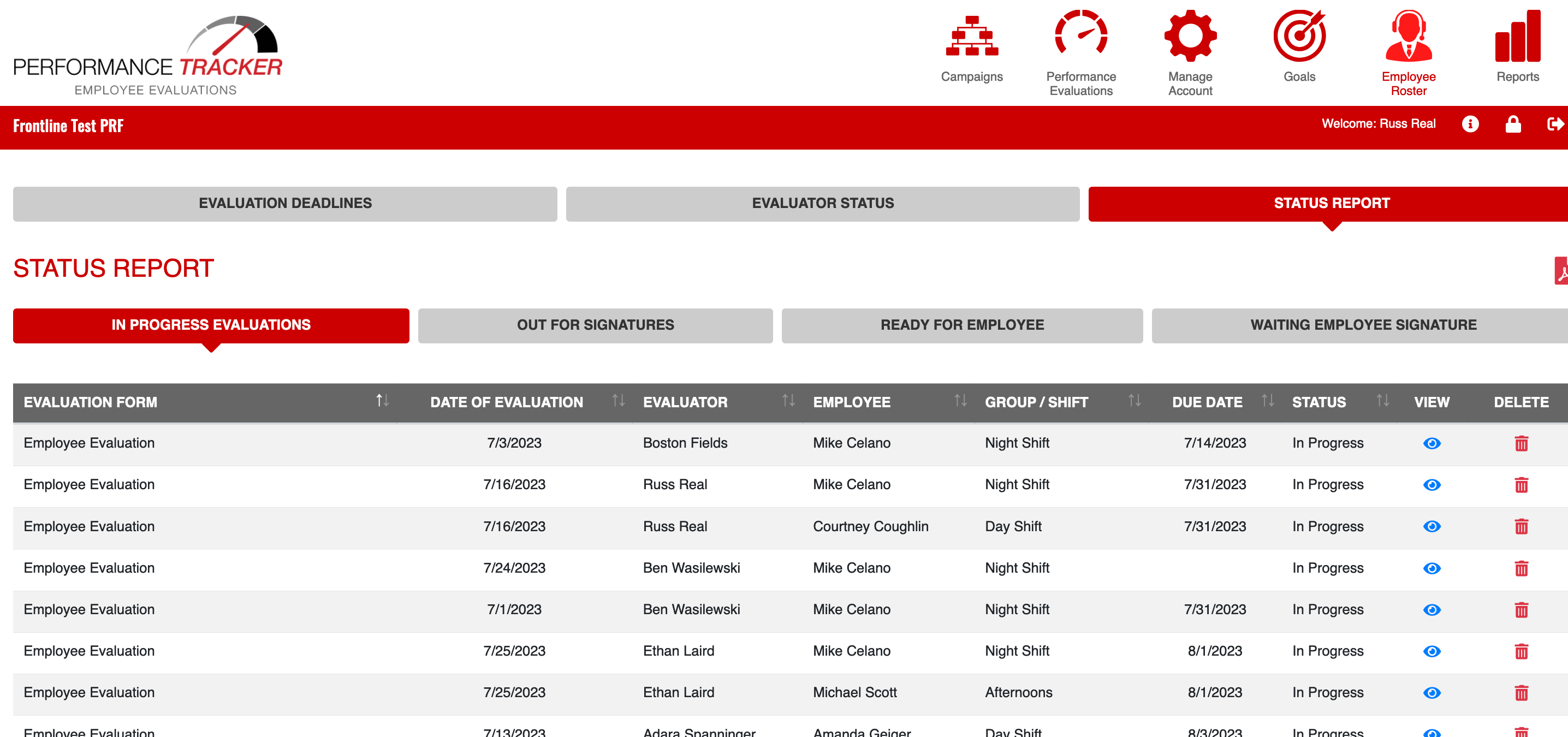View the 7/24/2023 Ben Wasilewski evaluation
This screenshot has height=737, width=1568.
click(x=1432, y=568)
